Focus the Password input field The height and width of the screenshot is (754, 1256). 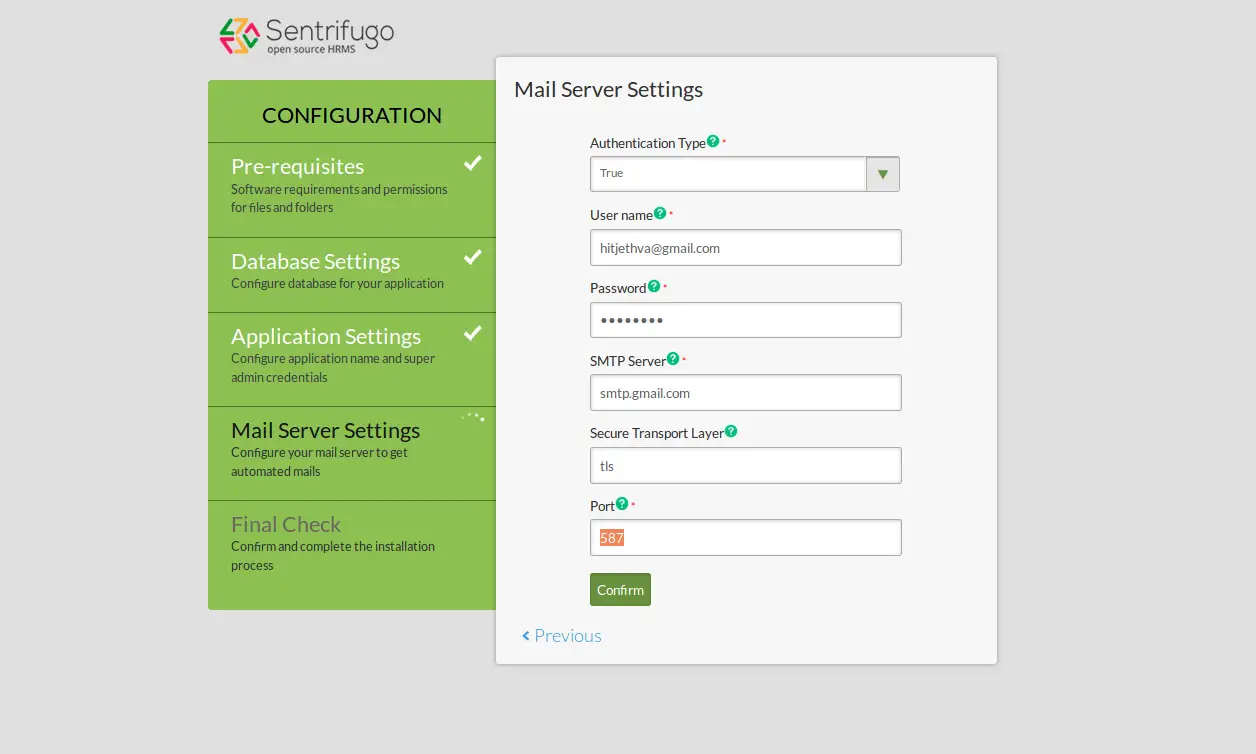pyautogui.click(x=746, y=320)
